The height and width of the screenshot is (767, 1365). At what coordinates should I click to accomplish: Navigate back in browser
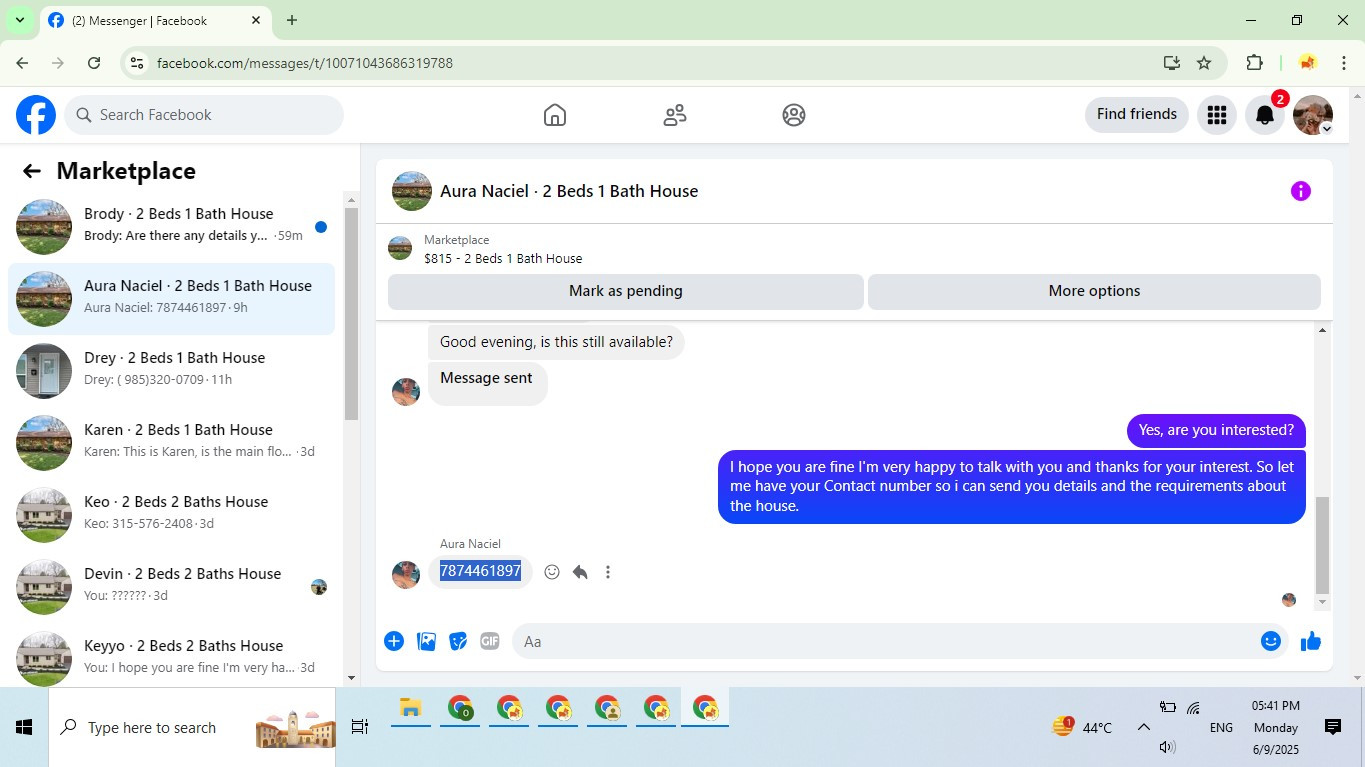click(22, 63)
